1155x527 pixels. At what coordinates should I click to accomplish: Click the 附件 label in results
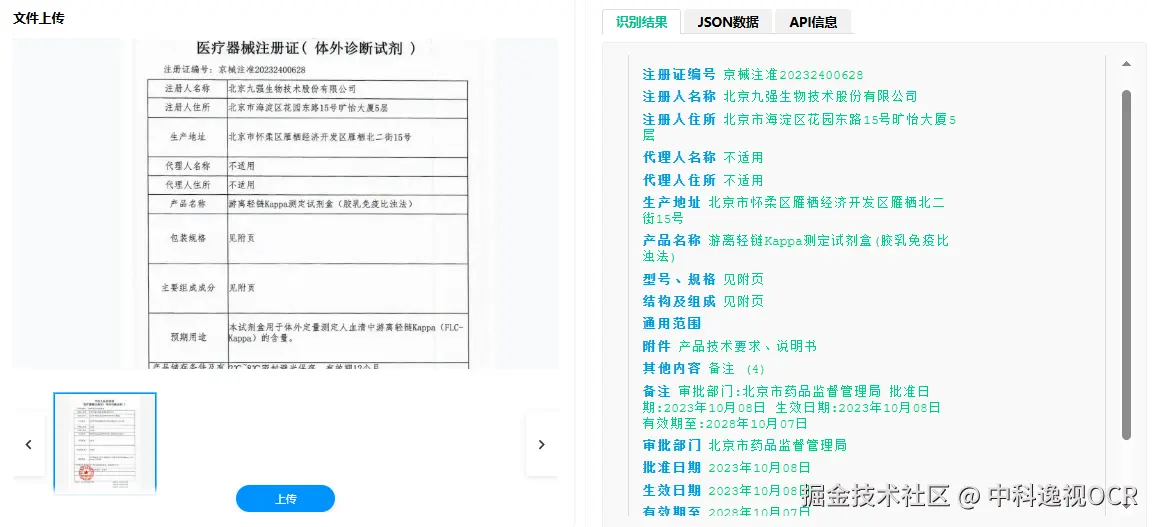pyautogui.click(x=656, y=346)
